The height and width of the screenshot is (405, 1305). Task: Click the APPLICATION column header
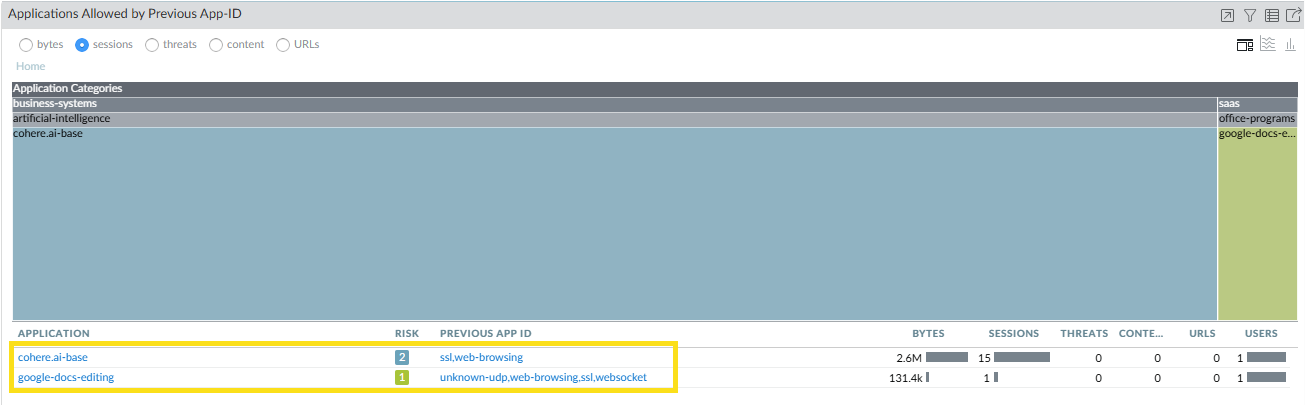coord(54,334)
